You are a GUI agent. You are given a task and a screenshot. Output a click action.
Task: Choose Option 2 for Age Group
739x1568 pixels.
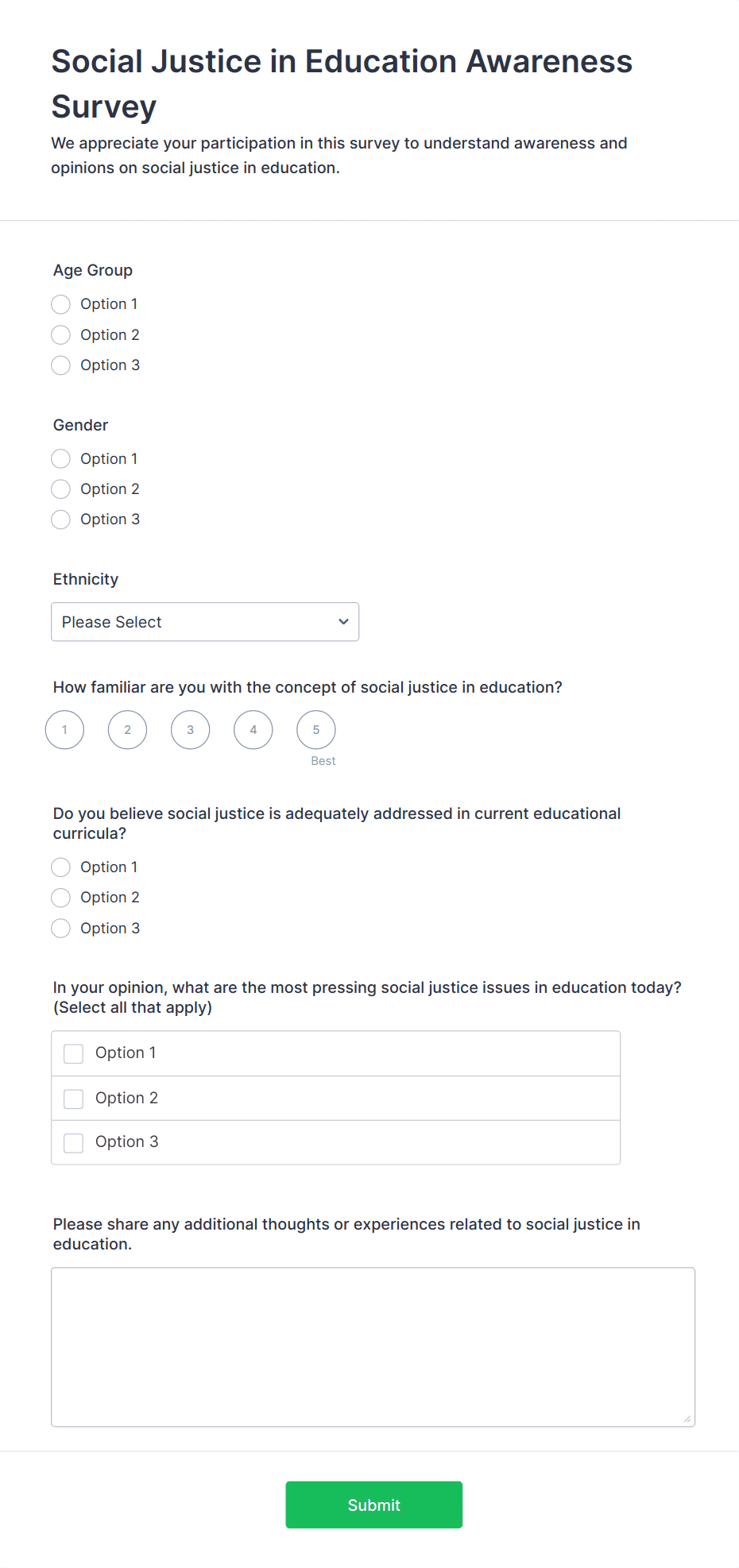point(61,335)
